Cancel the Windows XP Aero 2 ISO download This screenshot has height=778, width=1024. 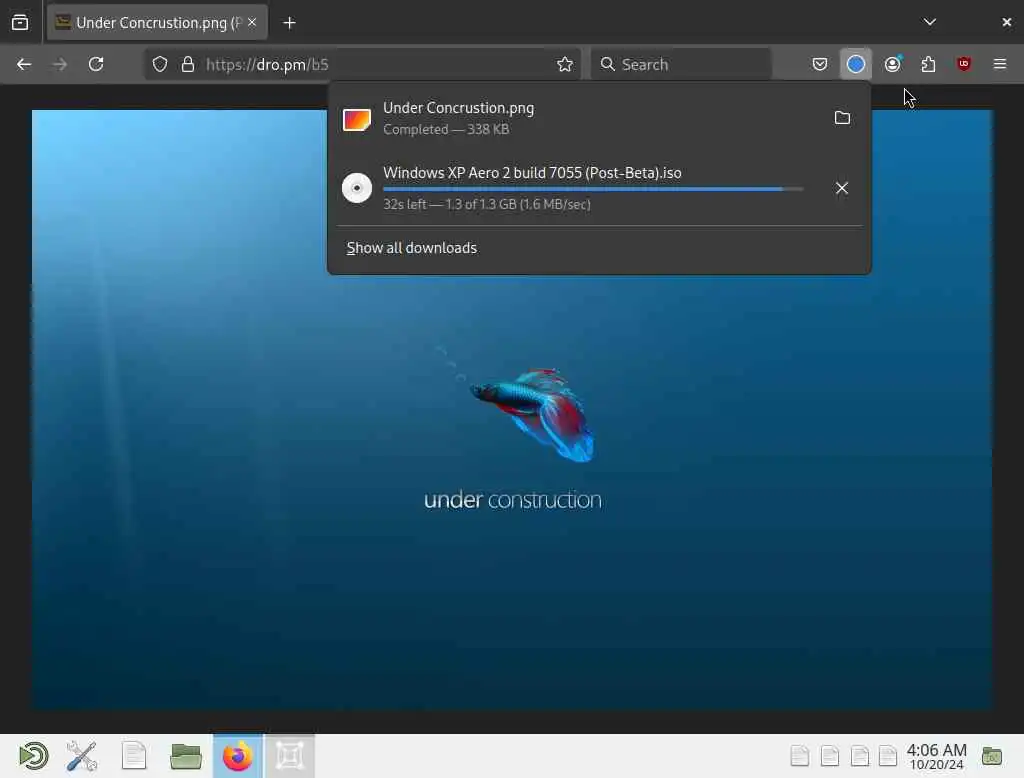click(x=842, y=188)
